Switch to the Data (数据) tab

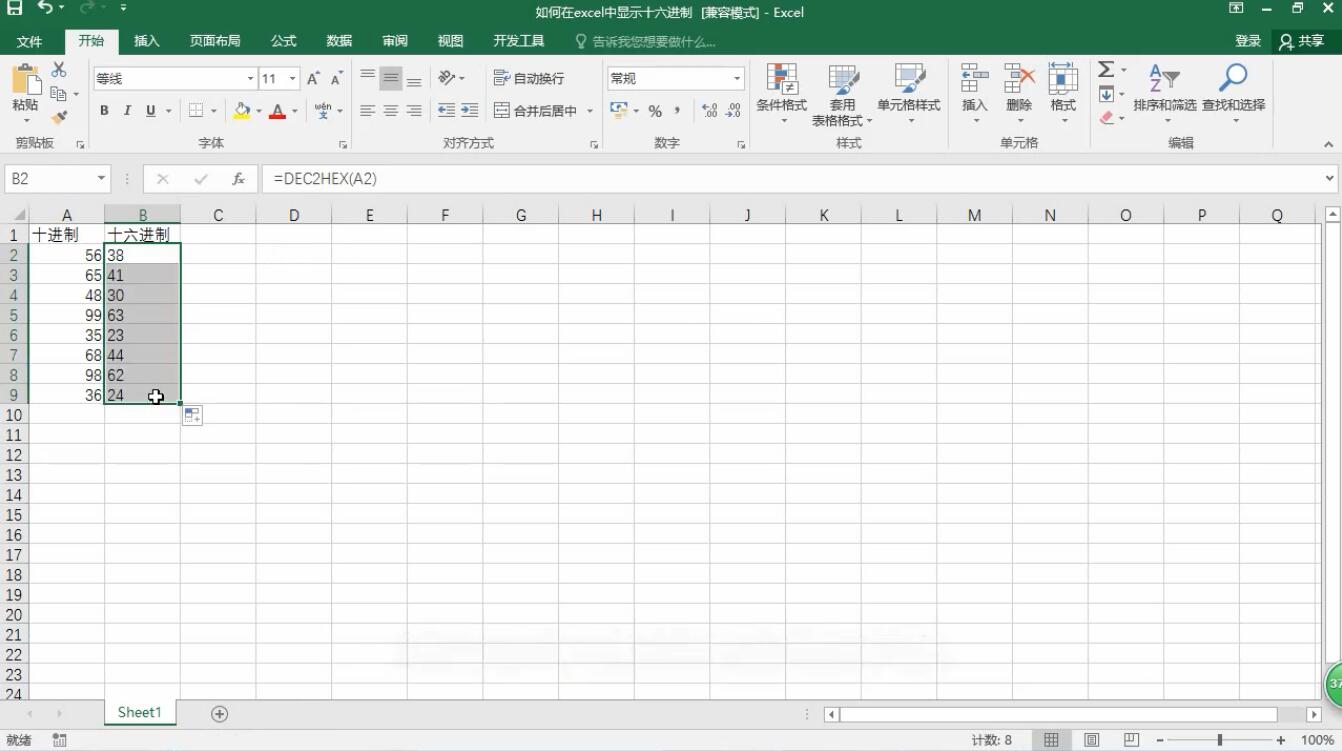coord(339,41)
